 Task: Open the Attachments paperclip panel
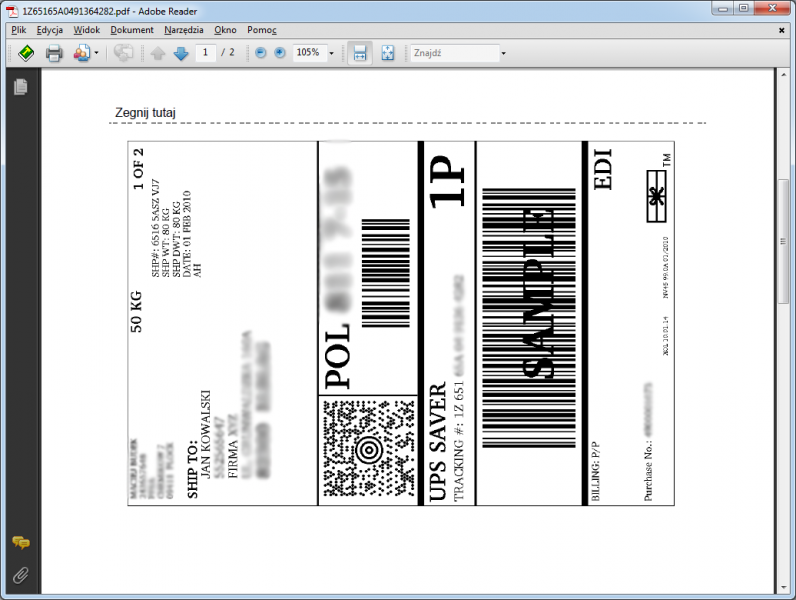coord(20,574)
